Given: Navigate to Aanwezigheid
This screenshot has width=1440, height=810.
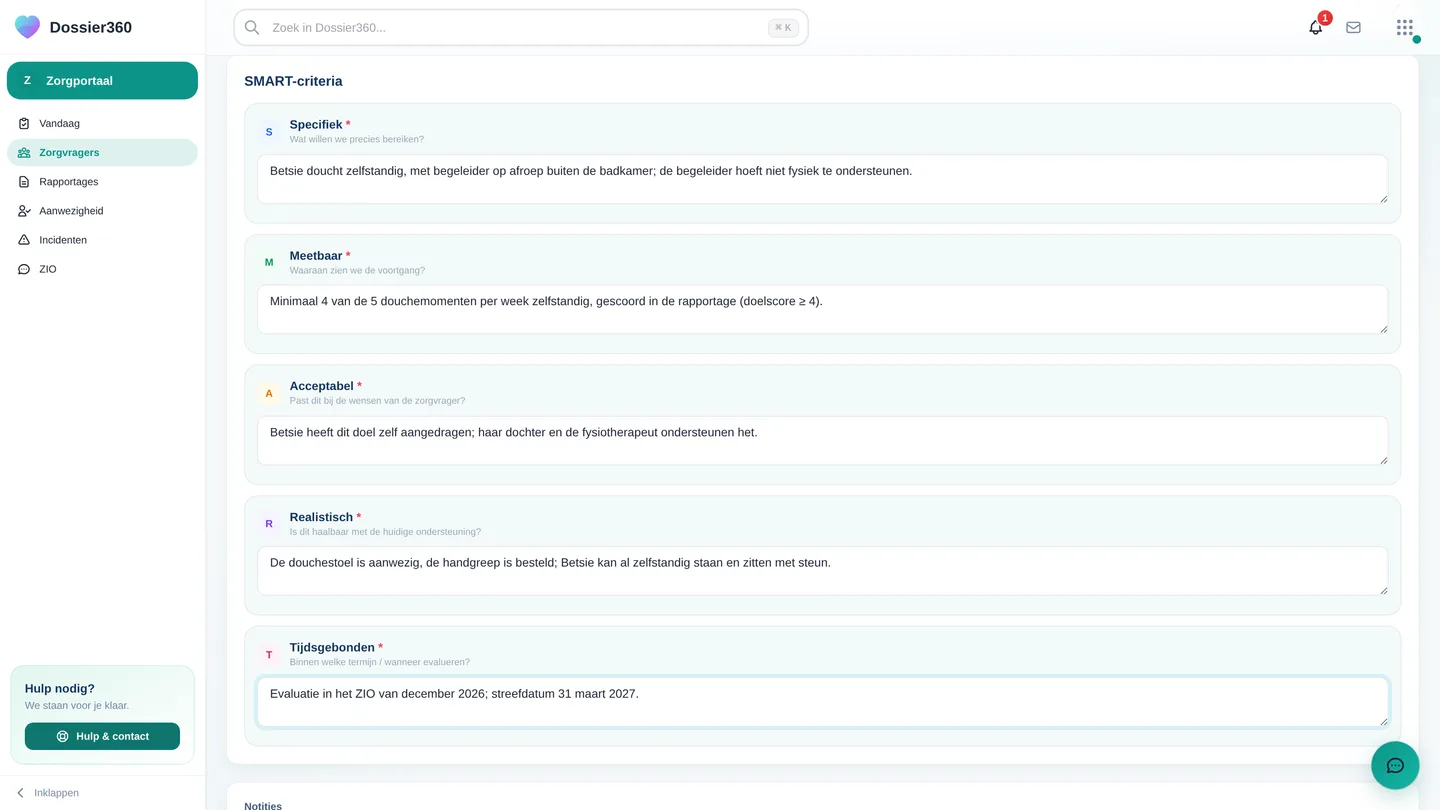Looking at the screenshot, I should [102, 211].
